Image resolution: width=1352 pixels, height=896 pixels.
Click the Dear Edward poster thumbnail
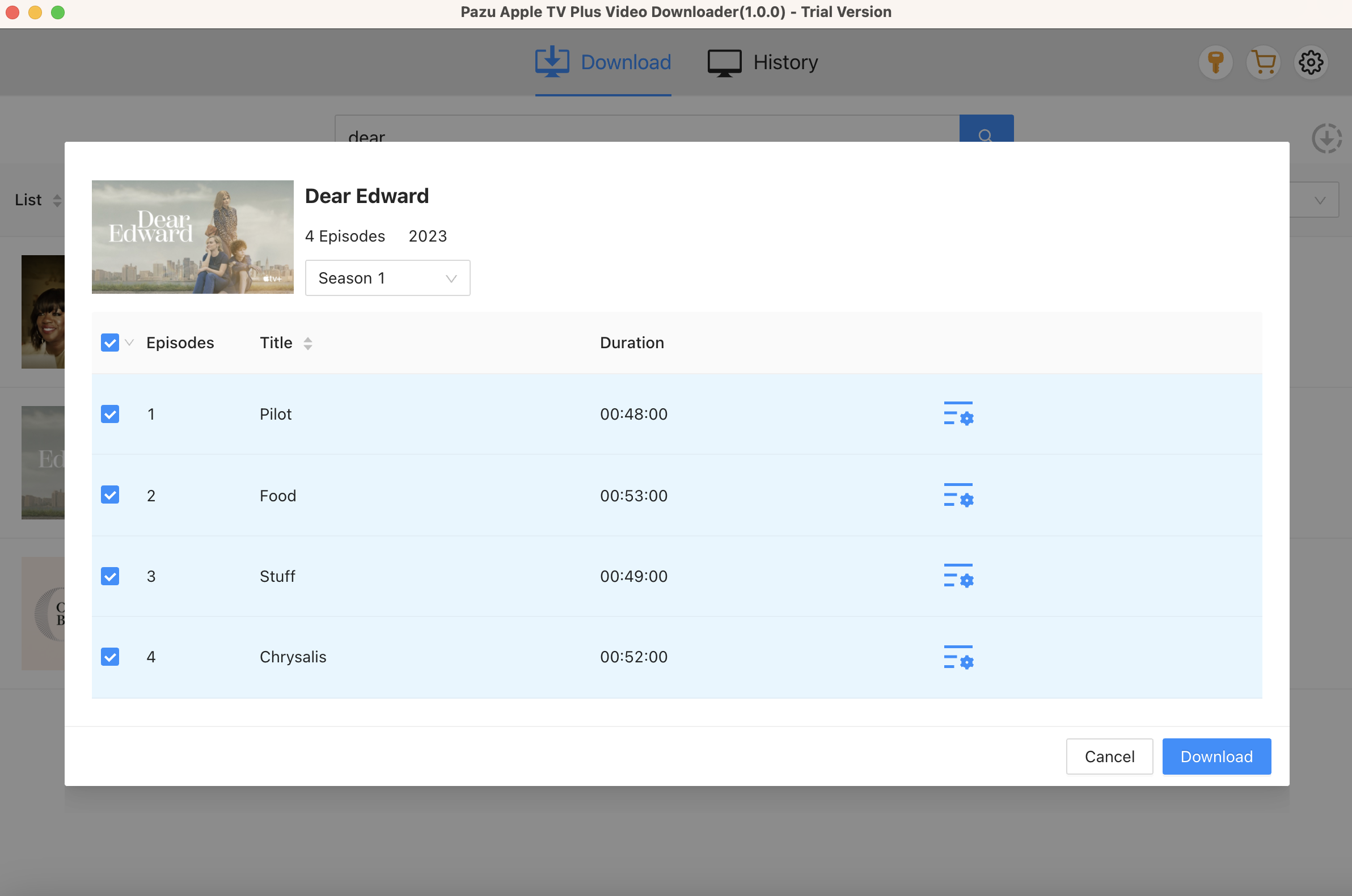tap(193, 236)
